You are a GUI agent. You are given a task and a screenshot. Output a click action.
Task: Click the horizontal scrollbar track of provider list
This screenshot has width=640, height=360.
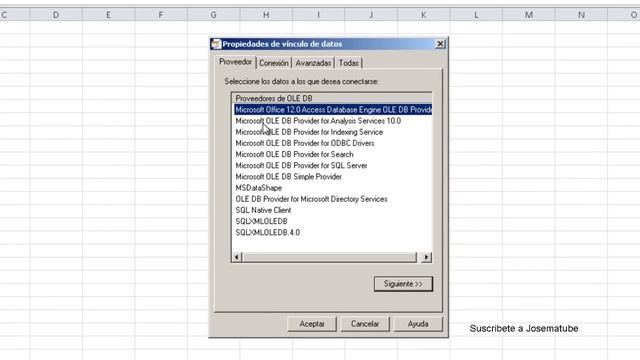tap(330, 257)
